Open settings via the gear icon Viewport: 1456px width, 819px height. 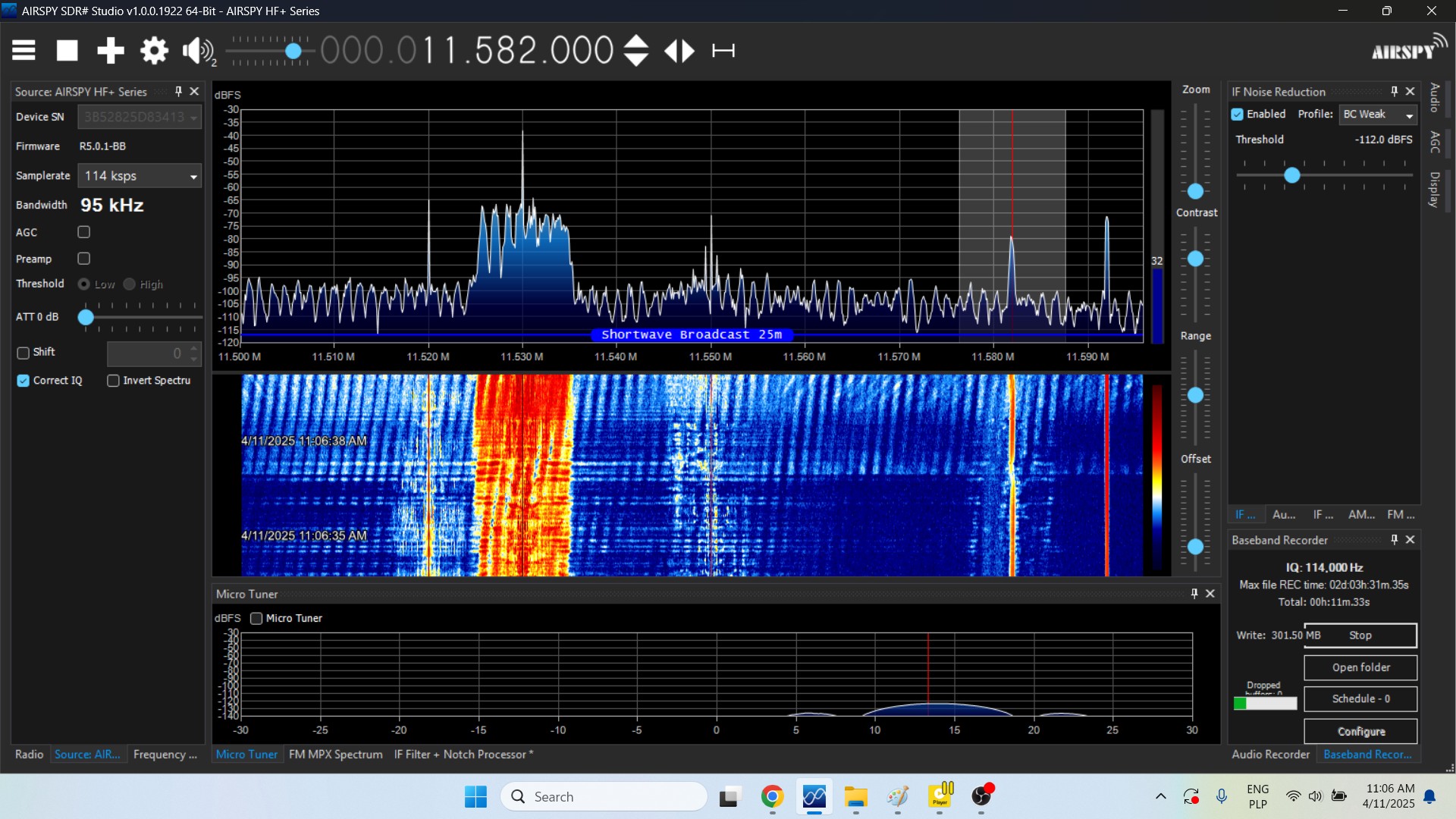[x=154, y=51]
